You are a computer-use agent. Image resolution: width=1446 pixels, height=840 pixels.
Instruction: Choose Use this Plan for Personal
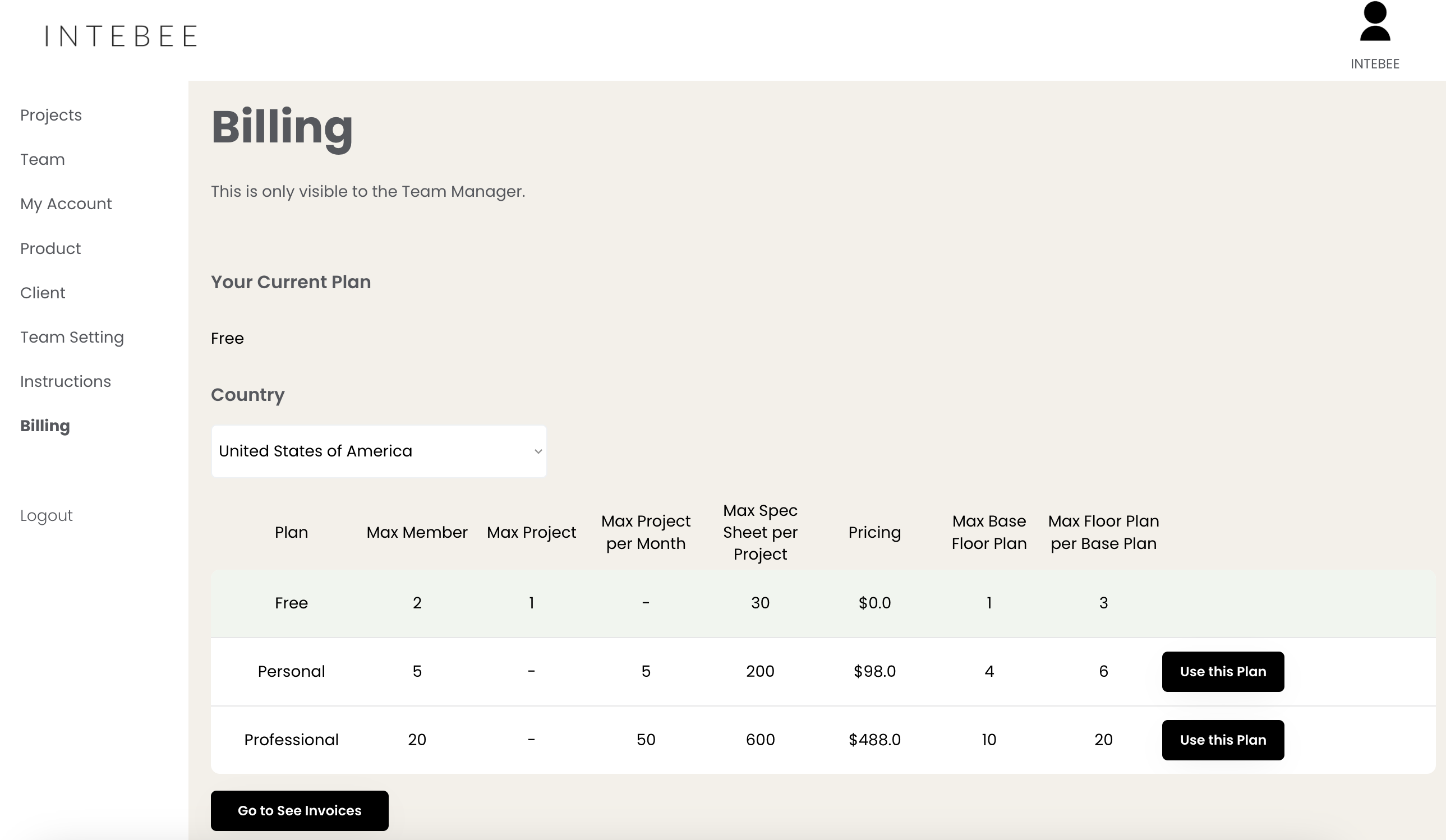(x=1222, y=671)
